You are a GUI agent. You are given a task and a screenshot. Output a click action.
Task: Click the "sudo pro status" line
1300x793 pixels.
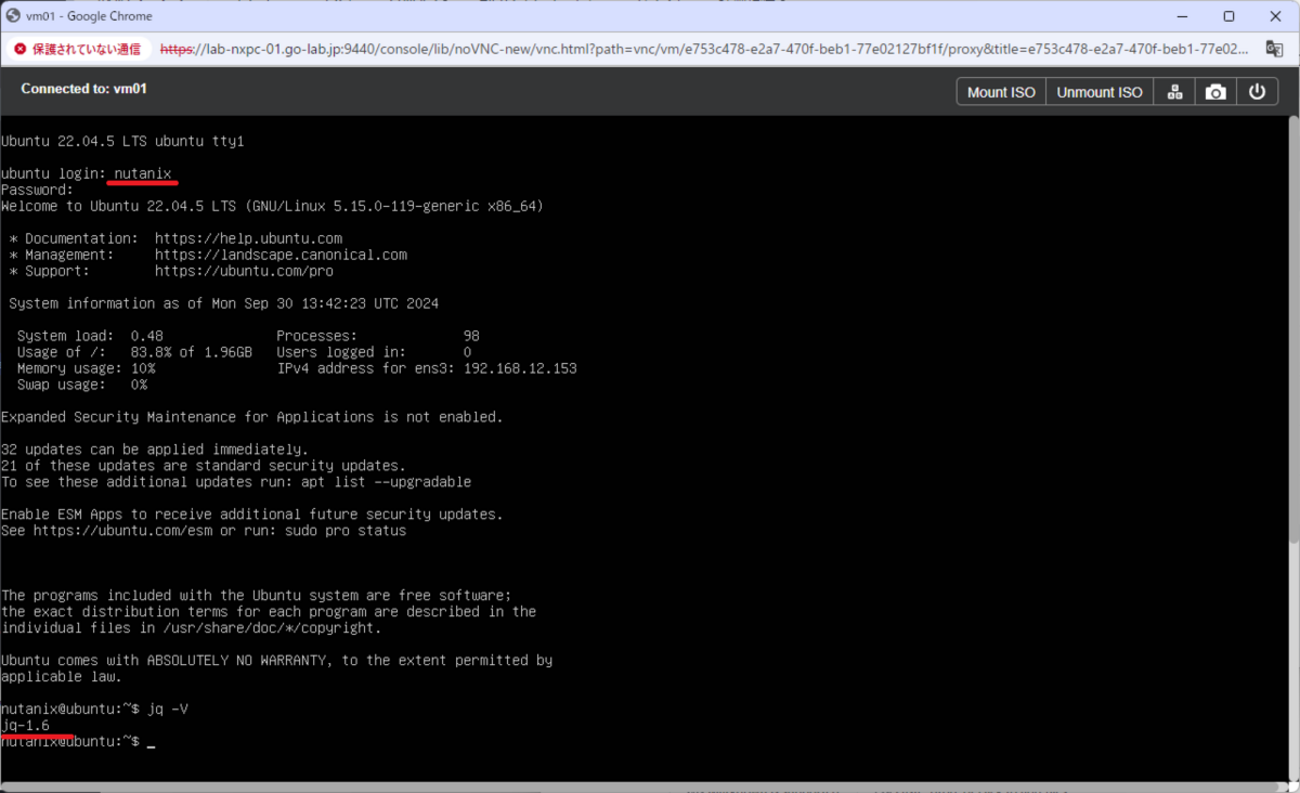point(204,531)
